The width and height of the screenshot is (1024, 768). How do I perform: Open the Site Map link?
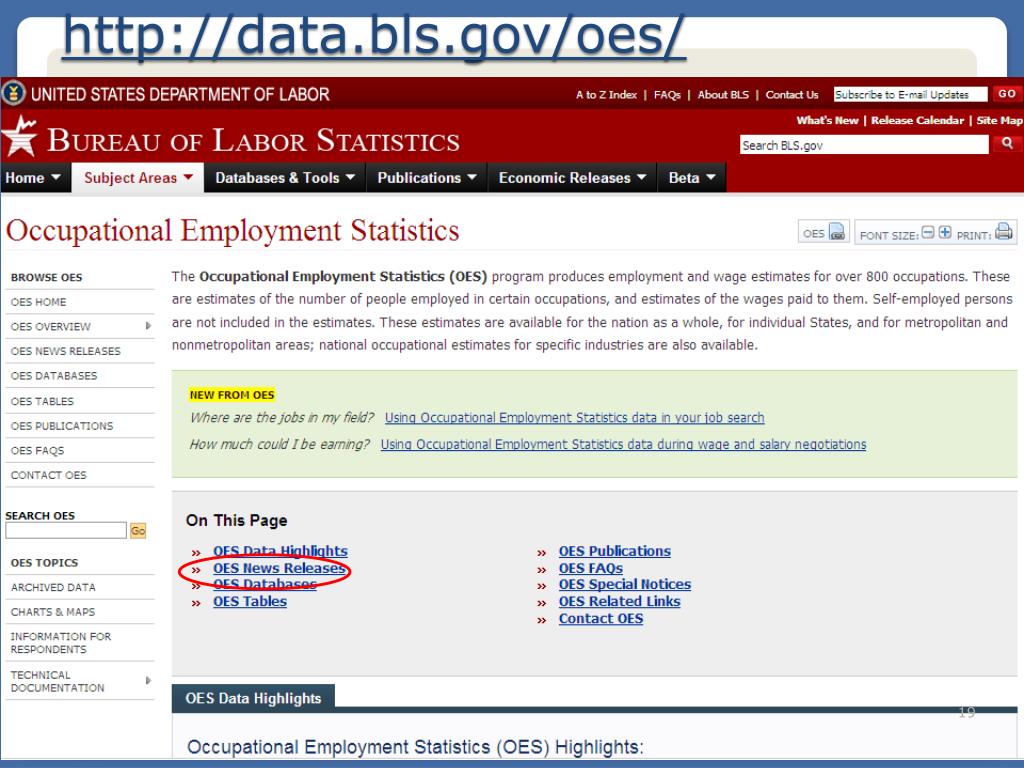pos(999,120)
